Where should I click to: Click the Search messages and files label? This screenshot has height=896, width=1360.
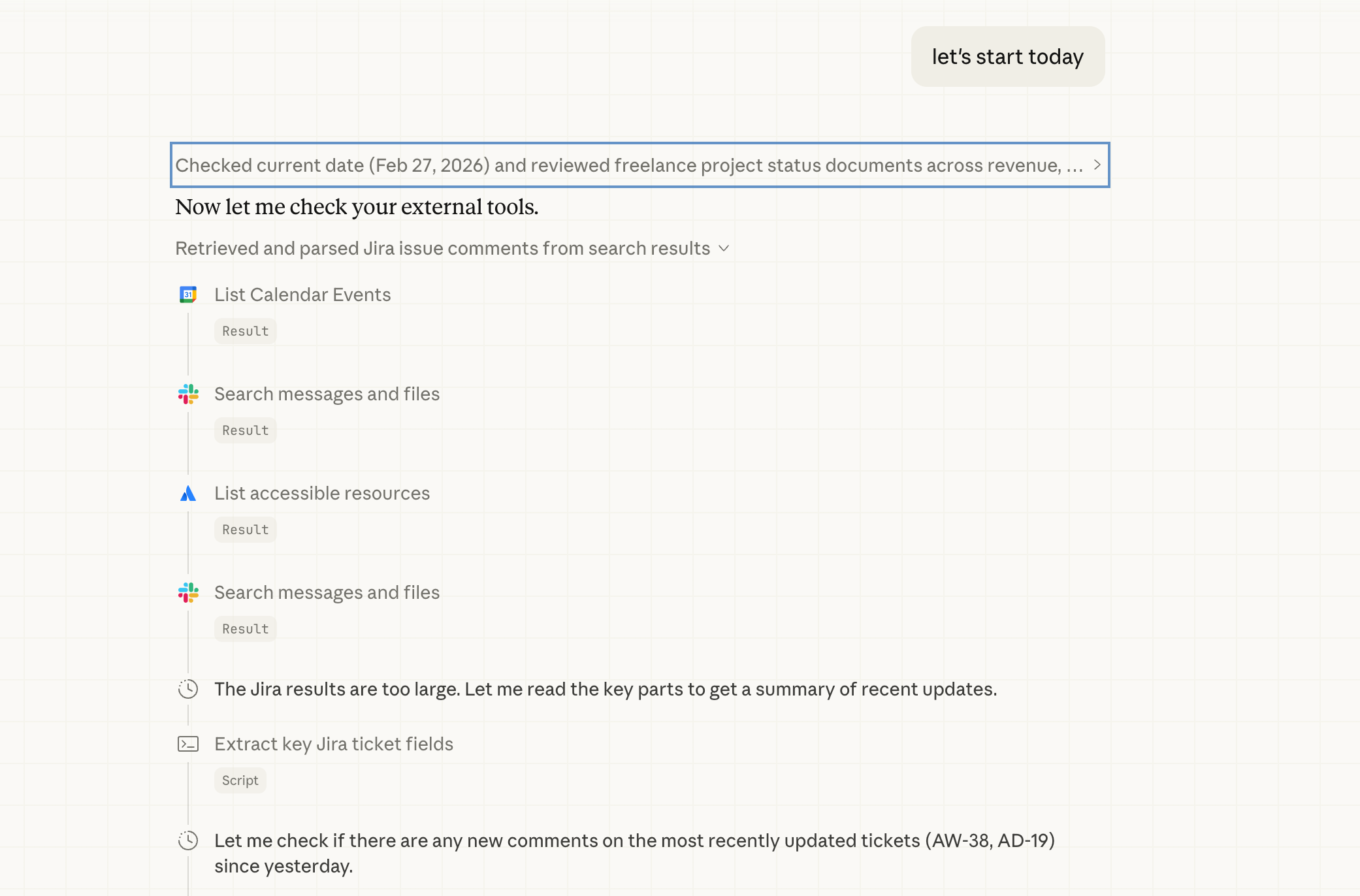tap(327, 394)
